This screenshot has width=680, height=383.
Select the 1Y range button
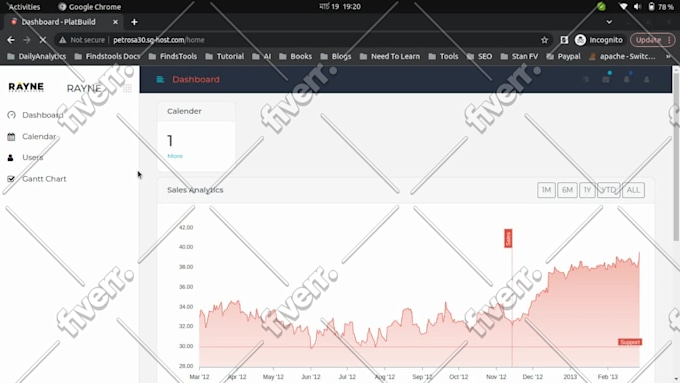587,190
